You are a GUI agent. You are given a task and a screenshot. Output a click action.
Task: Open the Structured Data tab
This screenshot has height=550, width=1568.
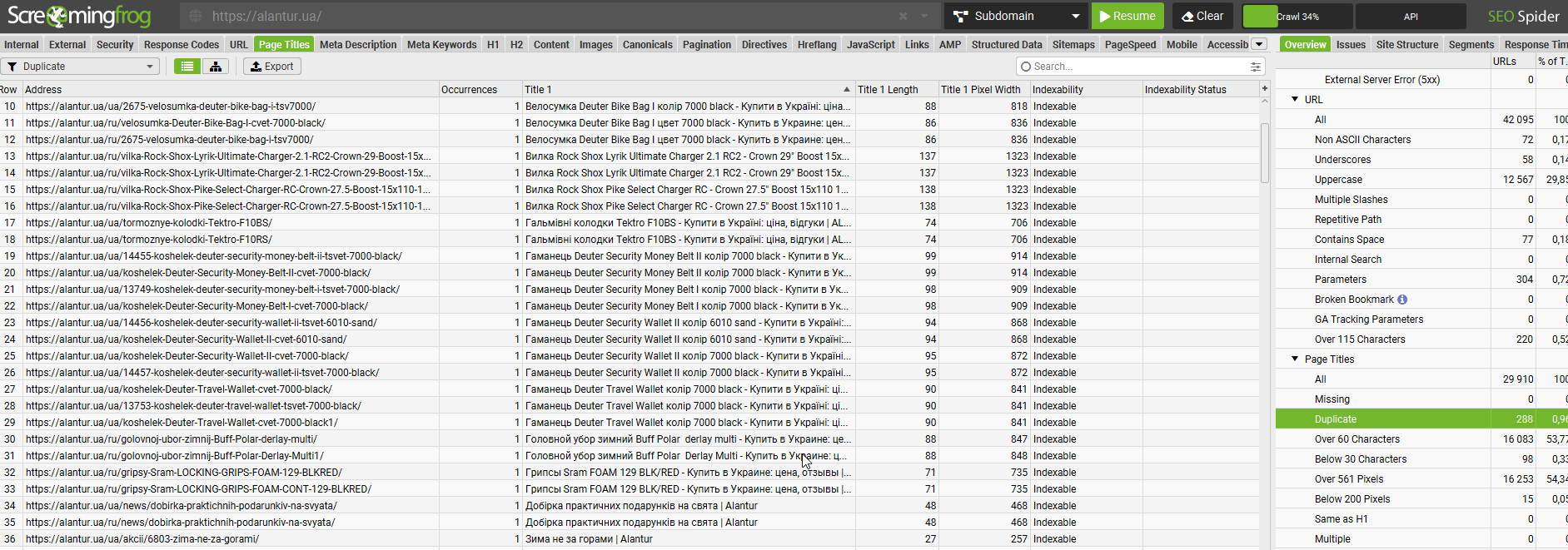click(1007, 45)
